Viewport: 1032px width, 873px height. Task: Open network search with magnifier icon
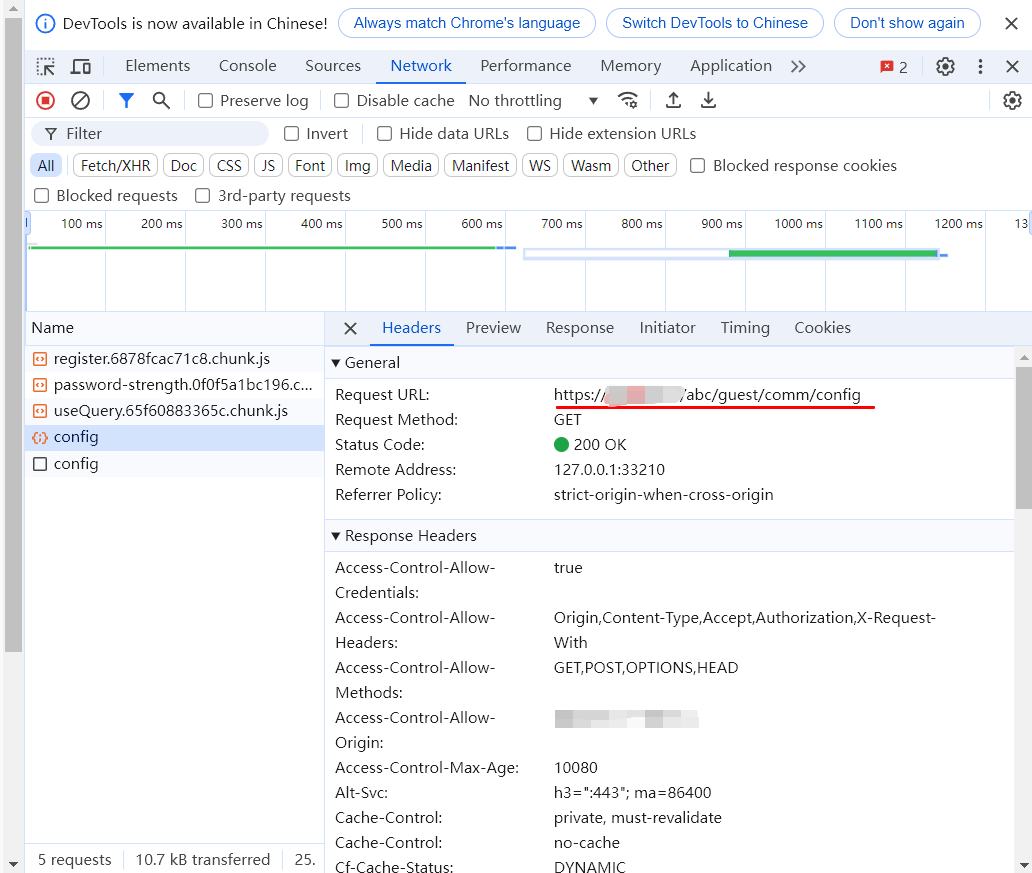point(160,100)
